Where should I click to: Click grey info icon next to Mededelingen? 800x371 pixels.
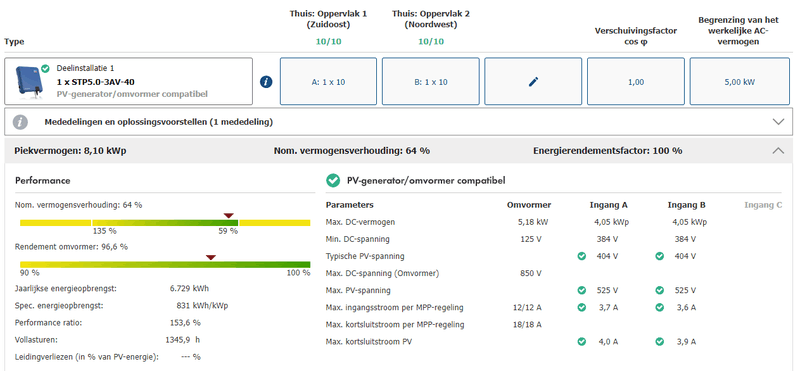tap(20, 122)
